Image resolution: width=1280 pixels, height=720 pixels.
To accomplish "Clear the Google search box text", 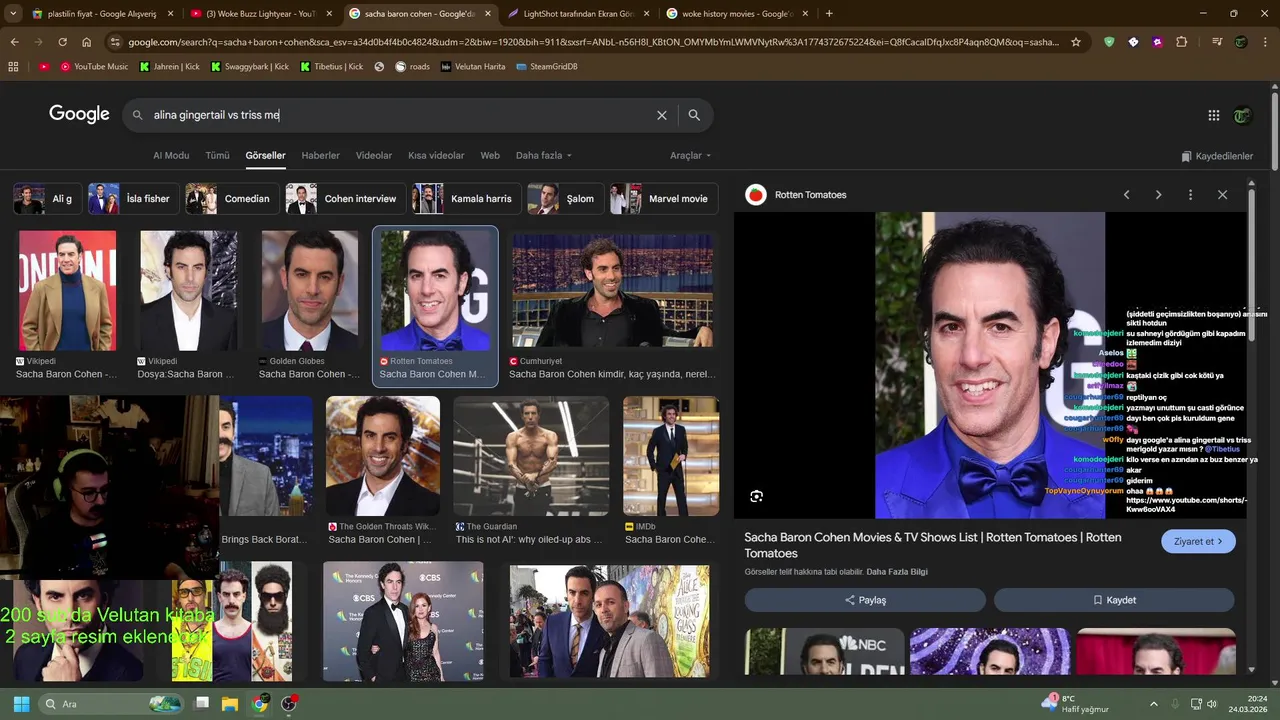I will tap(662, 115).
